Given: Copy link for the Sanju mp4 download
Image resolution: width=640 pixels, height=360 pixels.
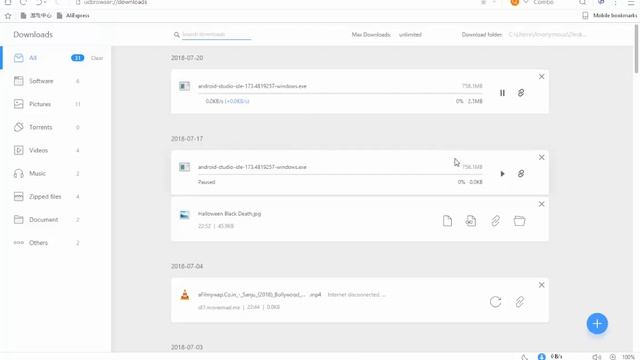Looking at the screenshot, I should pos(519,302).
